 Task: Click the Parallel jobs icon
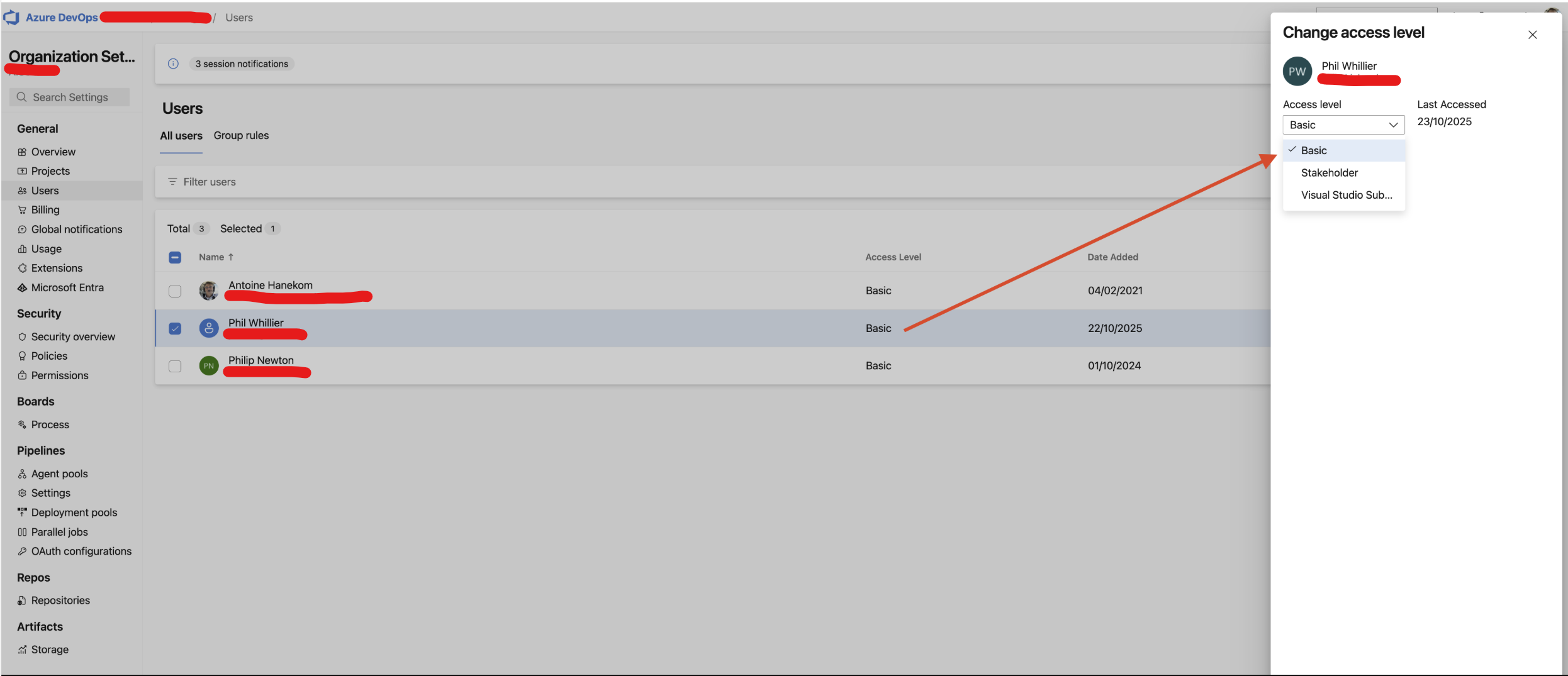point(22,532)
